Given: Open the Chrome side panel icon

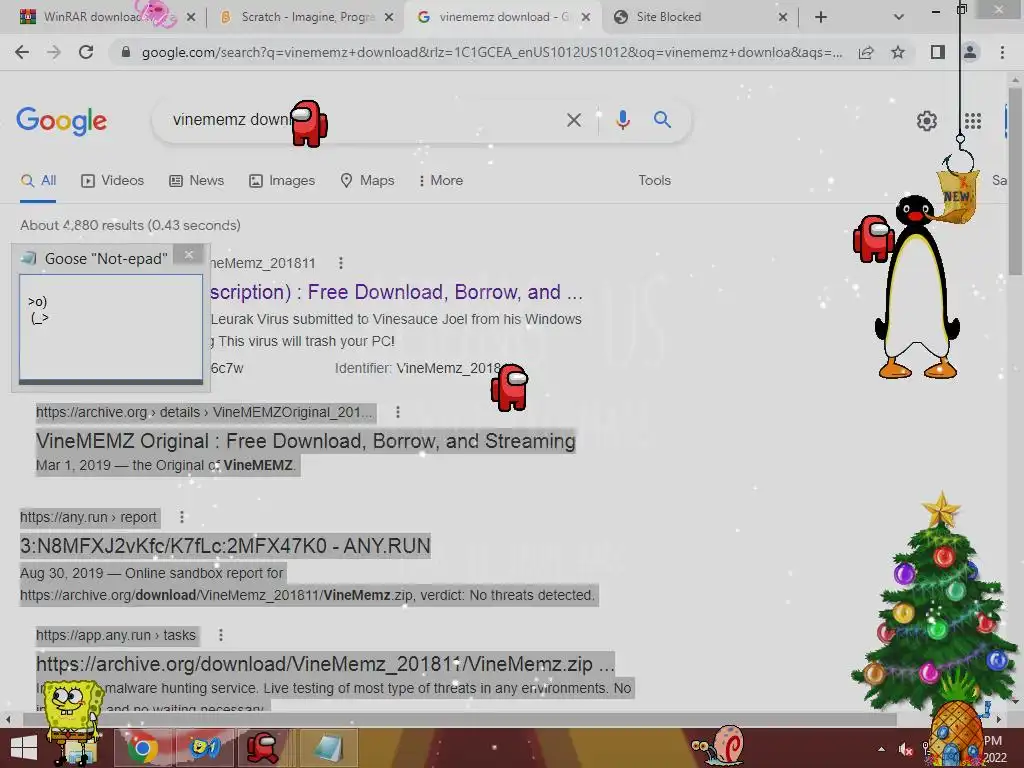Looking at the screenshot, I should point(938,52).
